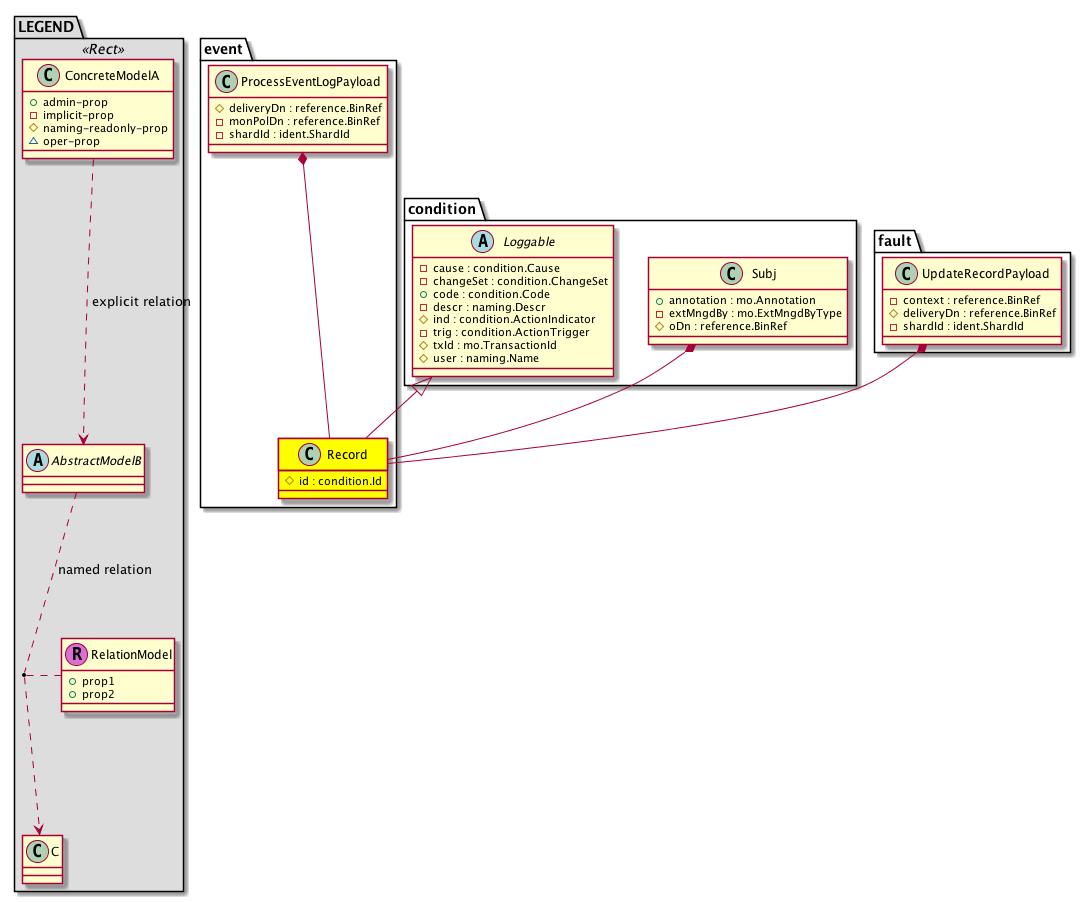This screenshot has width=1091, height=902.
Task: Click the "named relation" label
Action: (105, 570)
